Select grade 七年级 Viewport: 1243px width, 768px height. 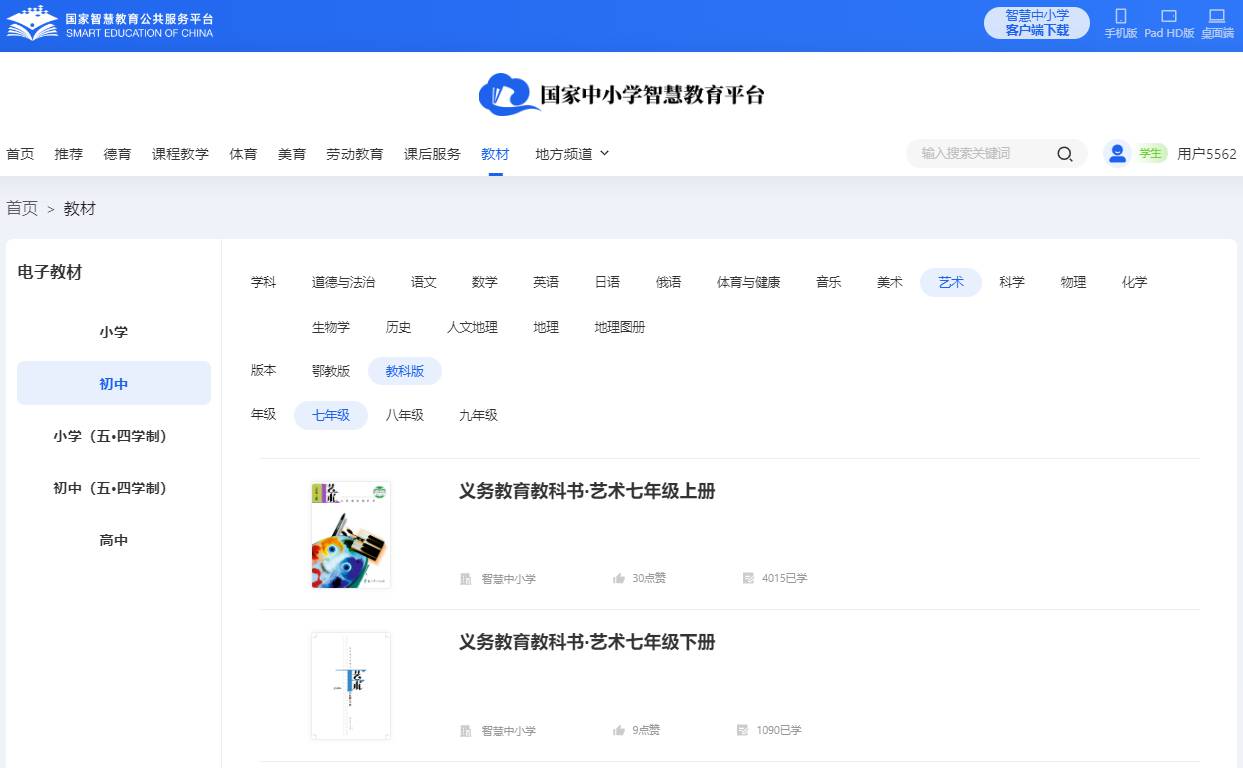pos(331,415)
